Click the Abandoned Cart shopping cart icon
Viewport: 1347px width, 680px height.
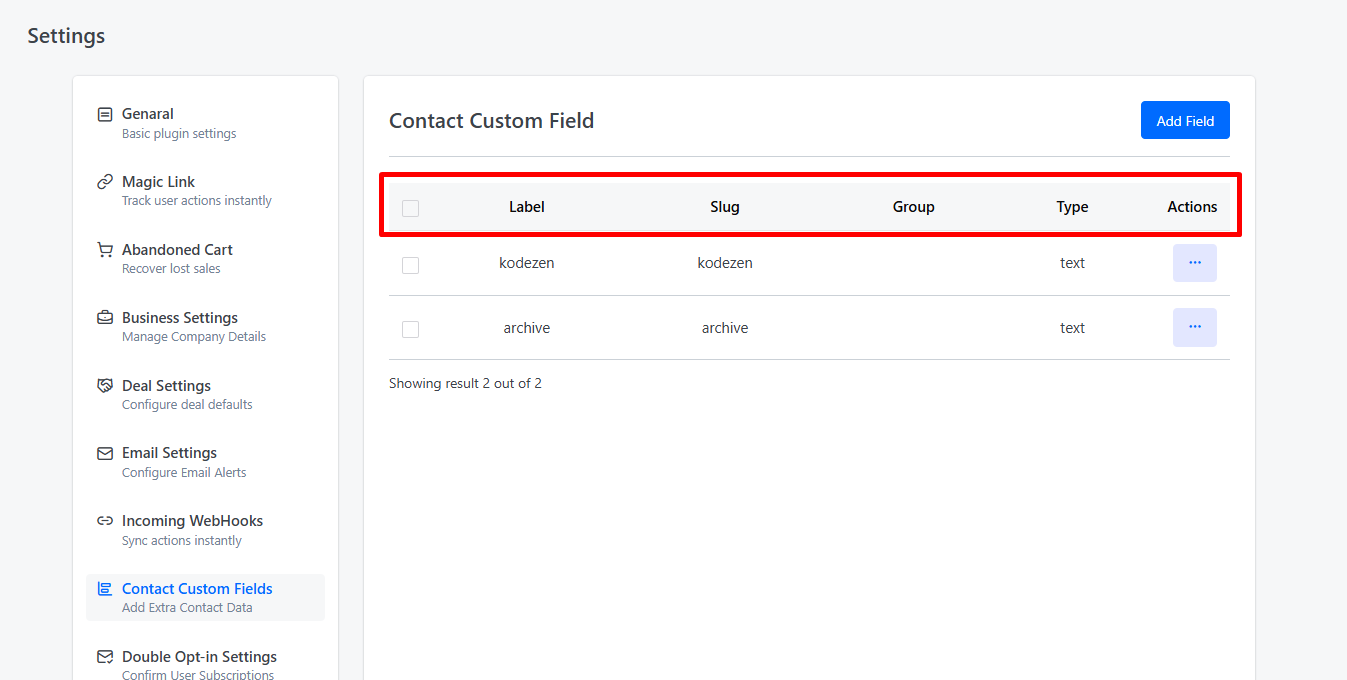coord(105,250)
